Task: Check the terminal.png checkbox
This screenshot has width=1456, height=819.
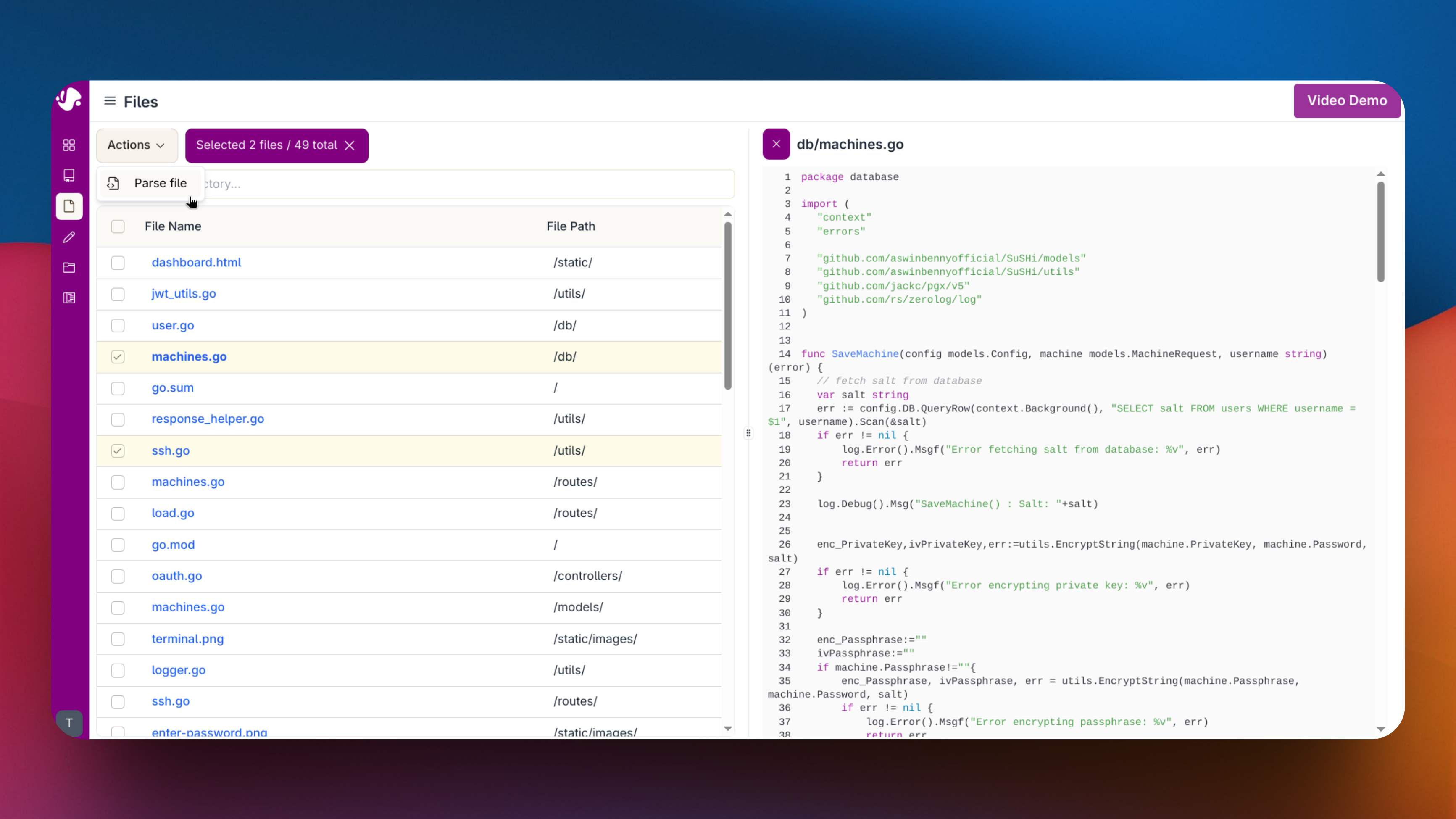Action: [x=118, y=639]
